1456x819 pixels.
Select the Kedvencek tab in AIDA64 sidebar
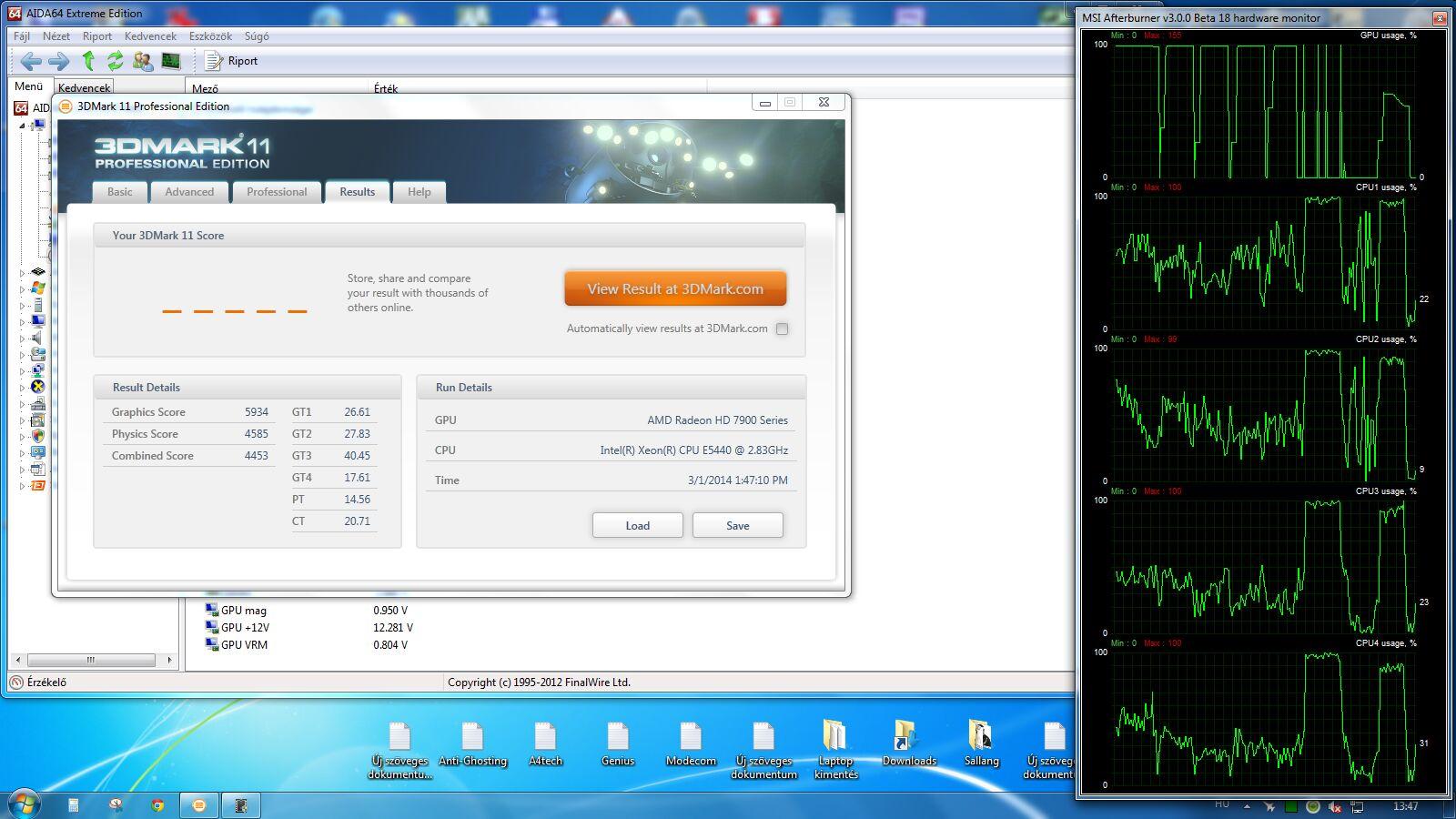85,88
